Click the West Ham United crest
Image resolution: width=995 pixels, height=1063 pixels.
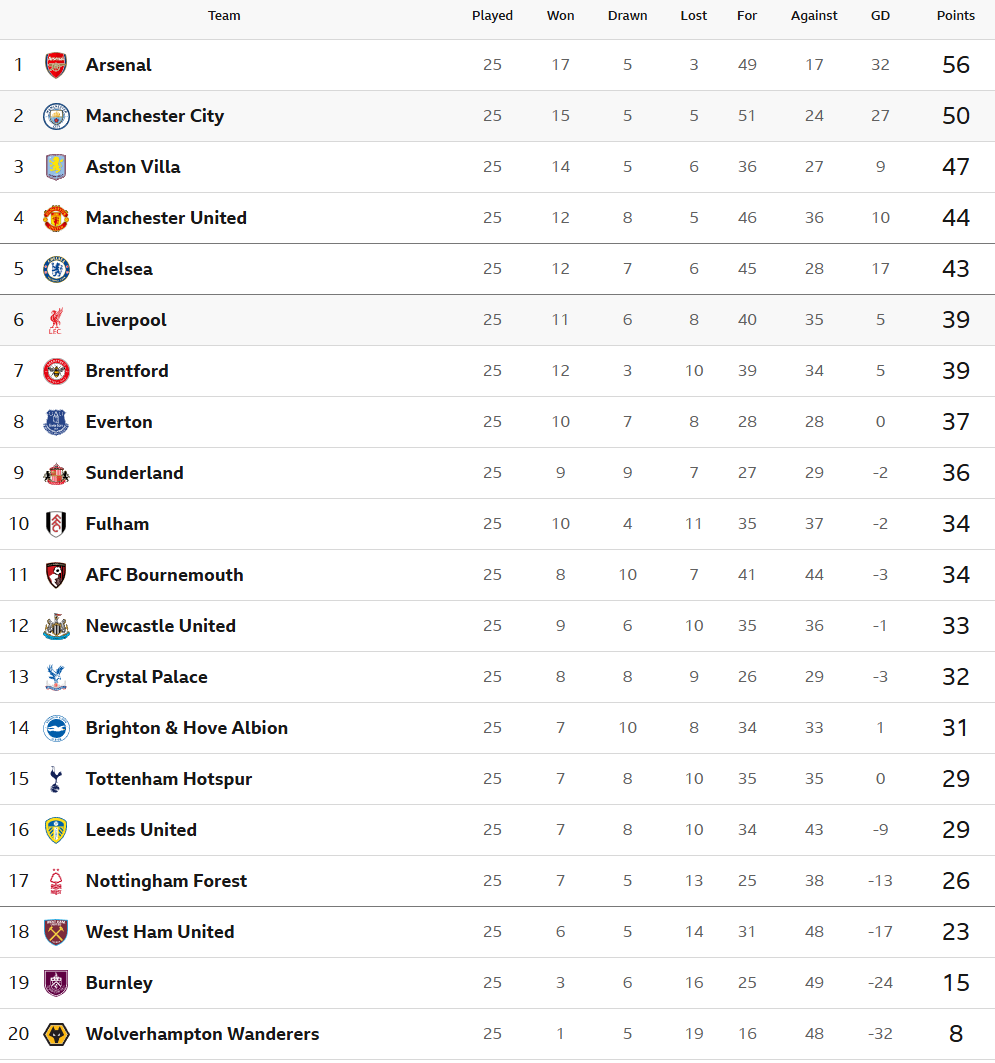(x=56, y=932)
